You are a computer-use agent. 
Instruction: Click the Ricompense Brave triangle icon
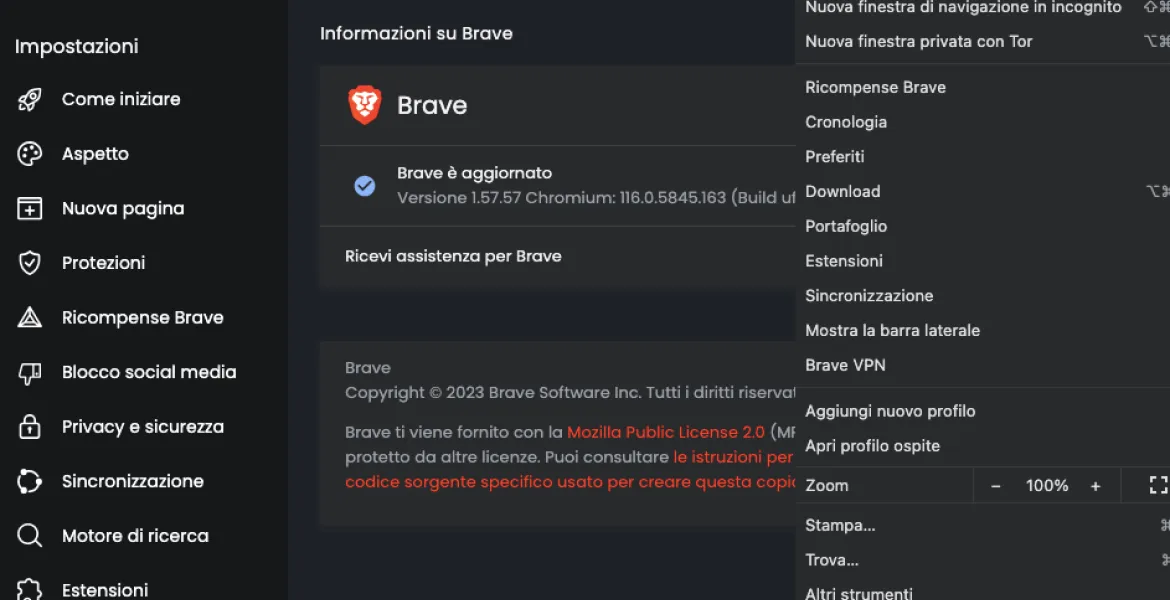[30, 318]
